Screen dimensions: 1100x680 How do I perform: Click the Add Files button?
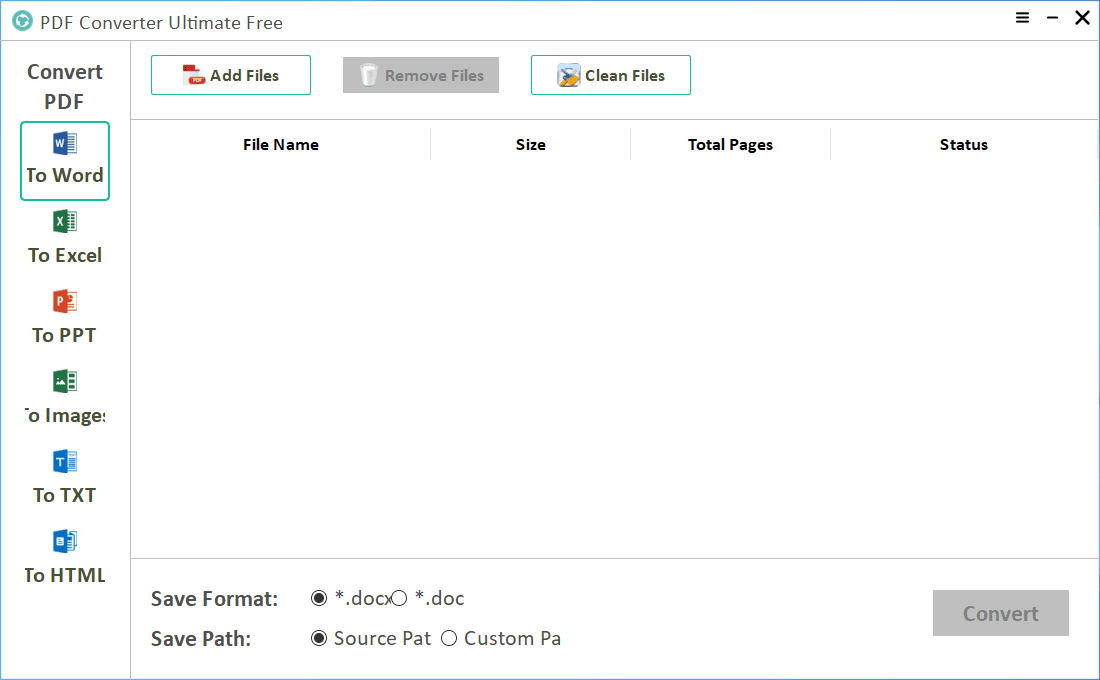click(231, 75)
